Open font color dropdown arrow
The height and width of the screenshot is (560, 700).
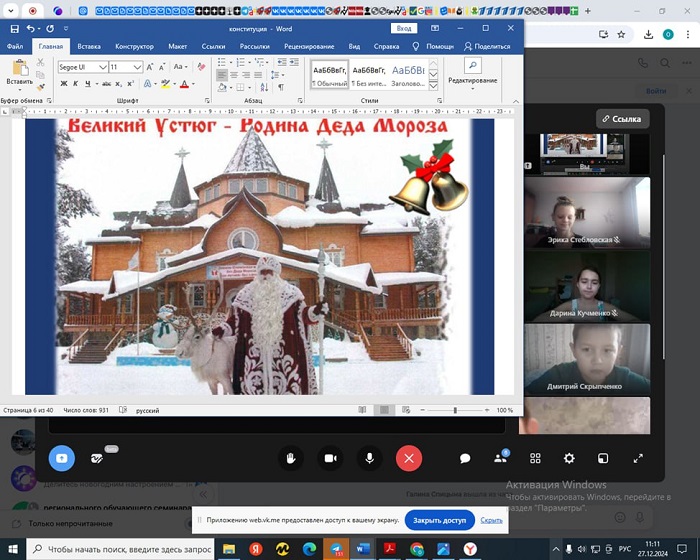click(x=193, y=84)
